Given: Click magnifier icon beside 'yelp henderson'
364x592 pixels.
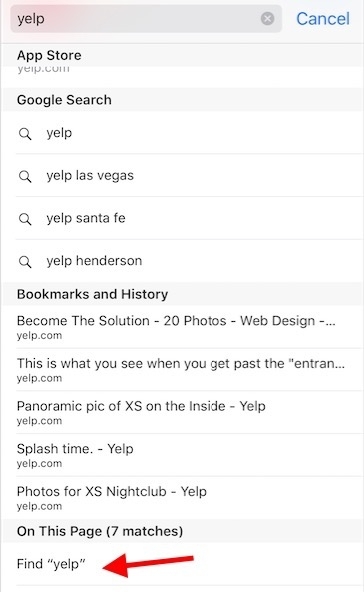Looking at the screenshot, I should tap(25, 261).
